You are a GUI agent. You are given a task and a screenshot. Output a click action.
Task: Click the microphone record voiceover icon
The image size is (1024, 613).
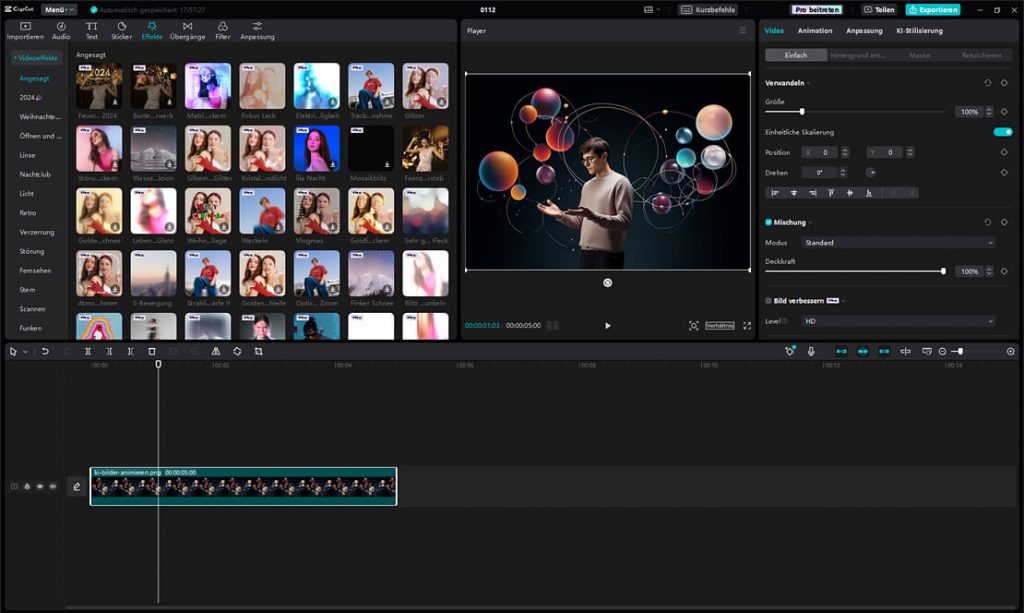pyautogui.click(x=811, y=352)
